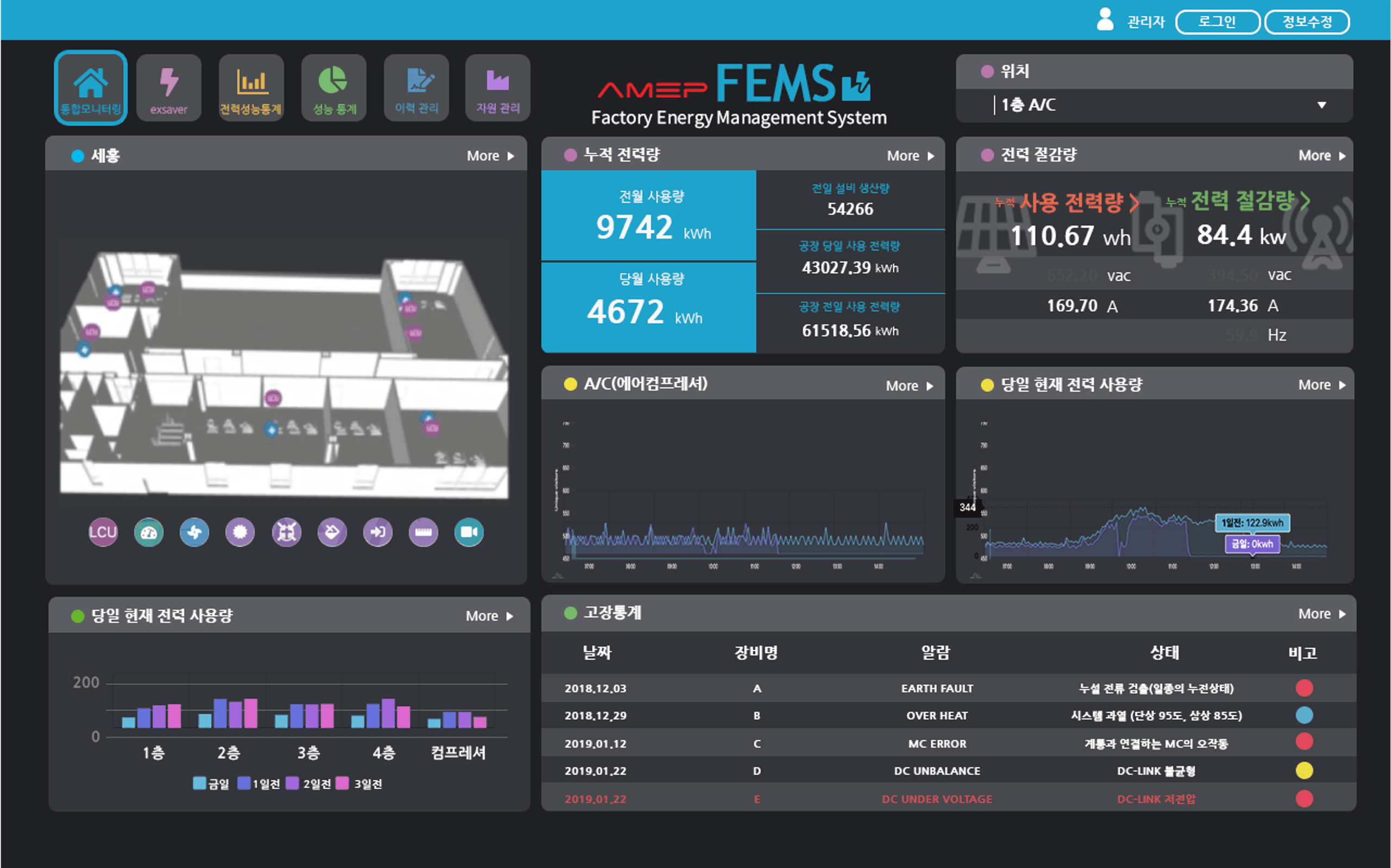Expand More in 고장통계 panel
Image resolution: width=1391 pixels, height=868 pixels.
pos(1322,614)
